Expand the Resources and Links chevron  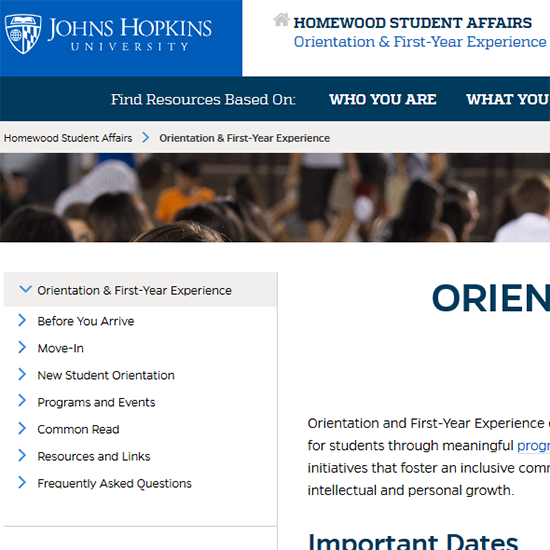point(22,455)
